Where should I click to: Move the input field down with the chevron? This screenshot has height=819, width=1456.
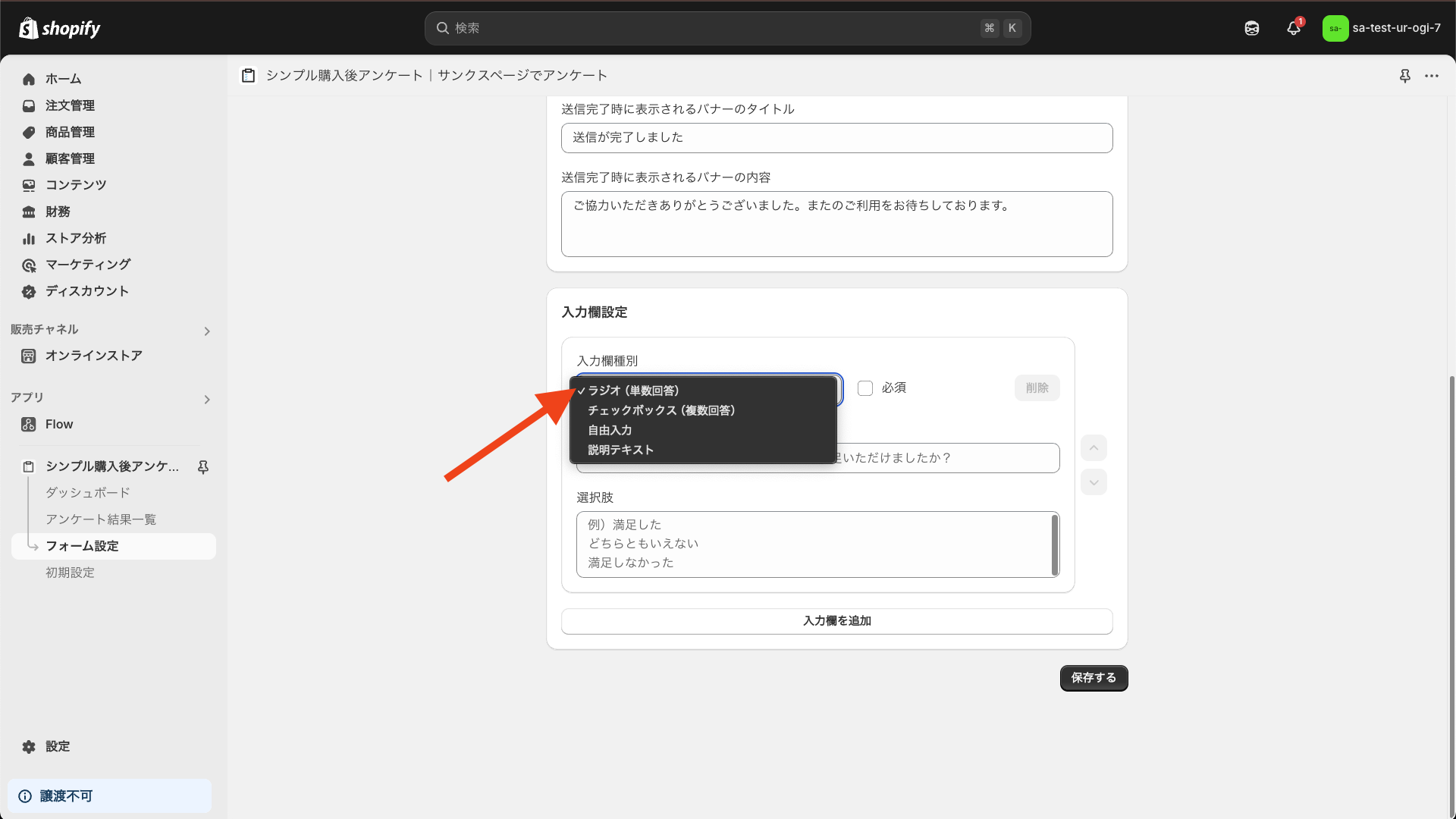tap(1094, 482)
